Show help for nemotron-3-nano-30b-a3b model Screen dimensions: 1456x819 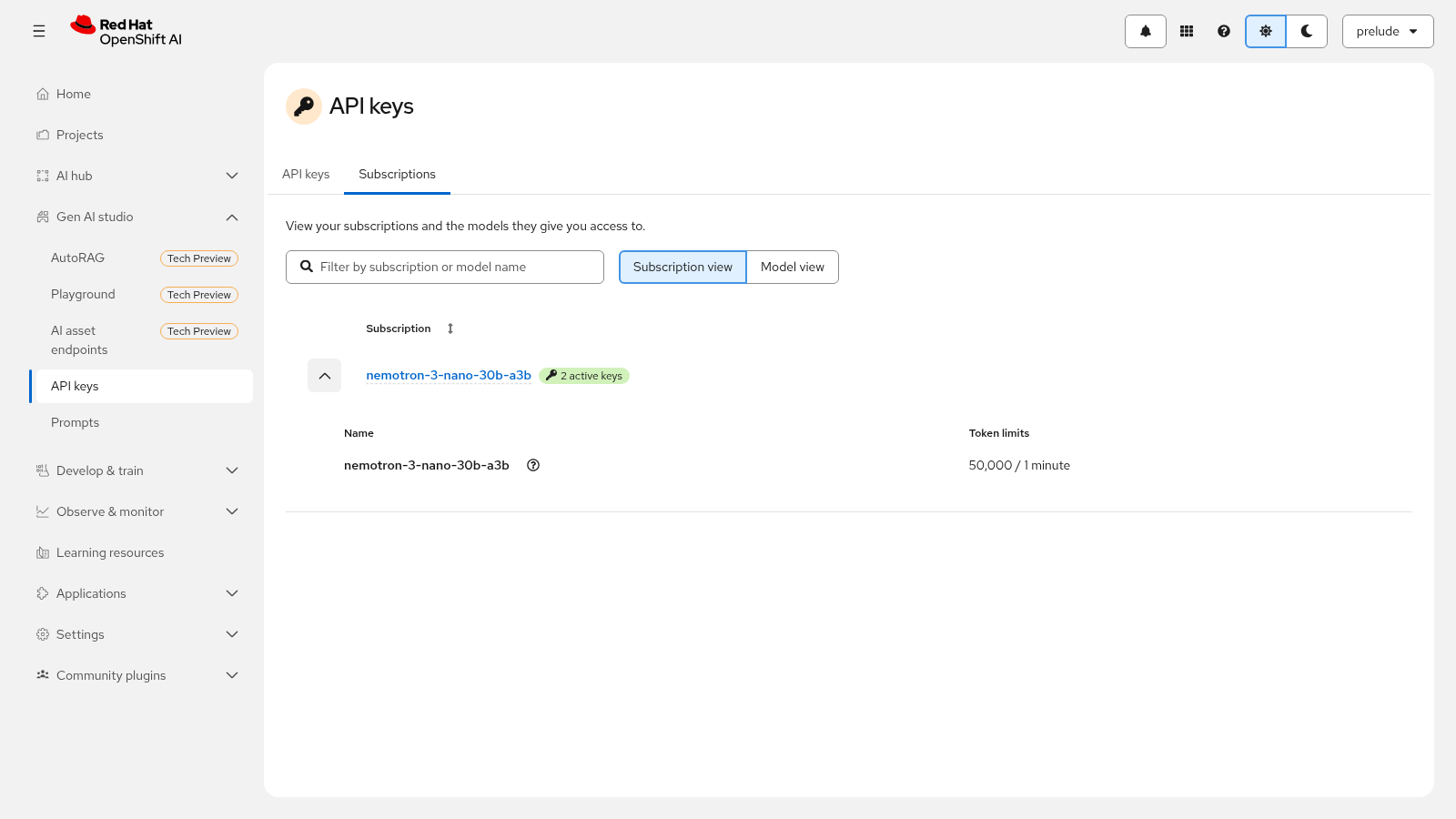[533, 465]
